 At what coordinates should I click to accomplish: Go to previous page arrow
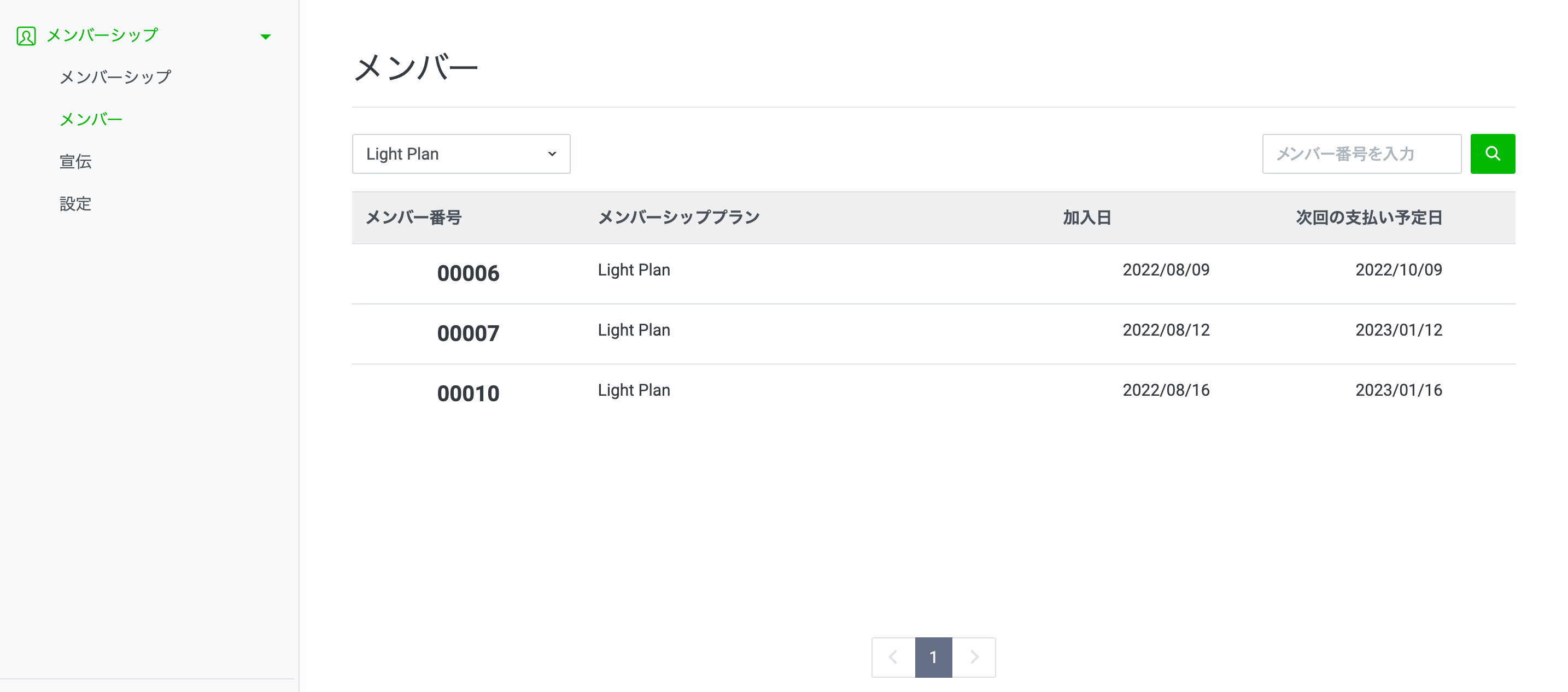pyautogui.click(x=893, y=656)
